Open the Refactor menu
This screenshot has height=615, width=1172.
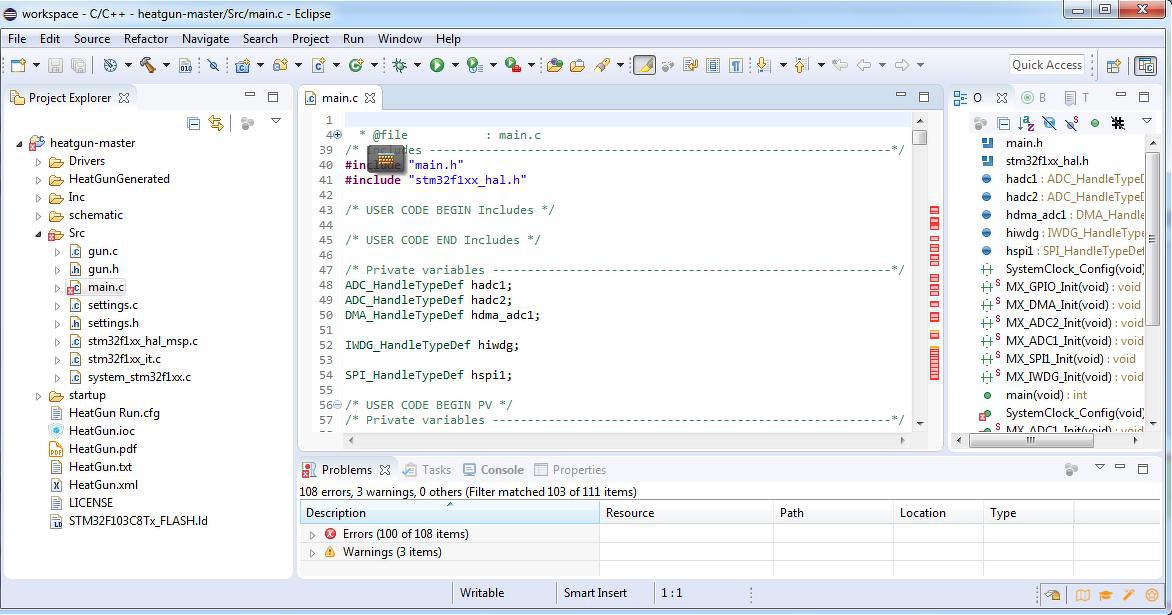point(146,39)
